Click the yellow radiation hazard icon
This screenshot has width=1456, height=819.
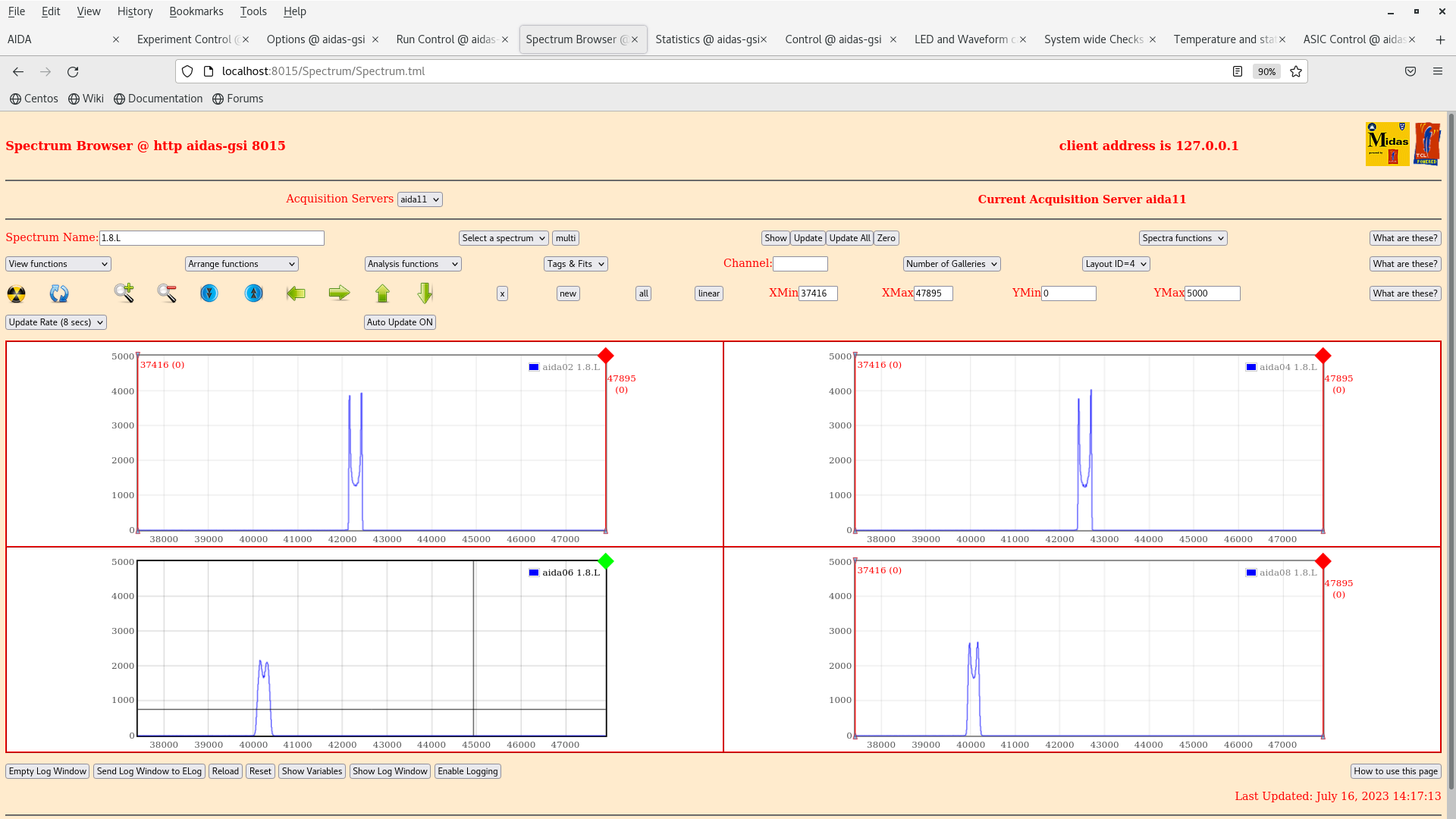16,293
